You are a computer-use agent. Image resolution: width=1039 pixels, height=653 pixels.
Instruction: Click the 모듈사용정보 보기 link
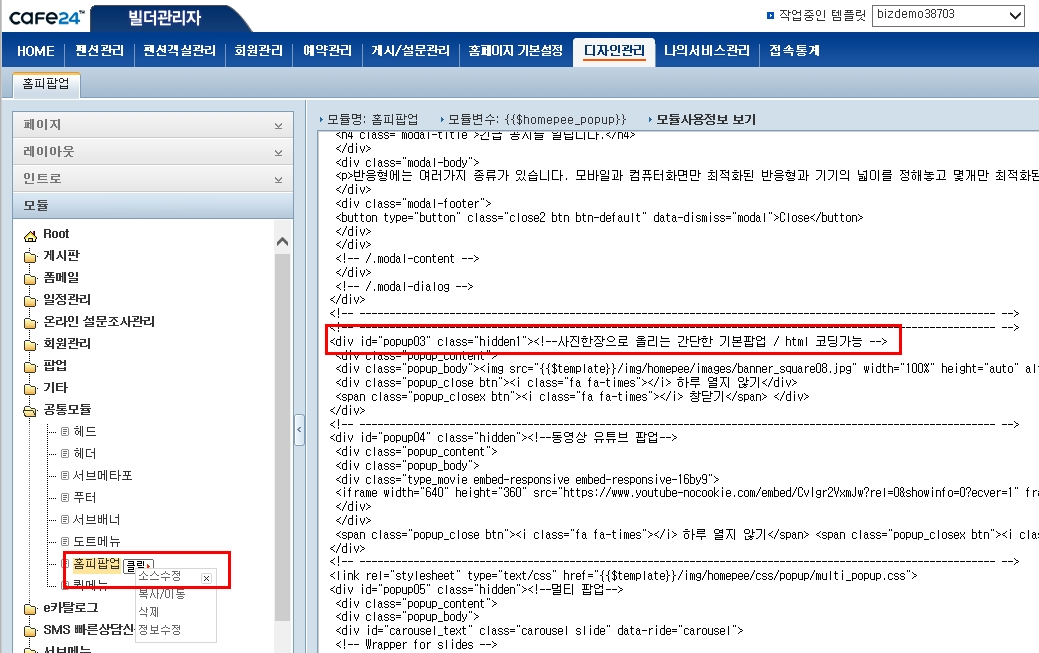(x=705, y=119)
